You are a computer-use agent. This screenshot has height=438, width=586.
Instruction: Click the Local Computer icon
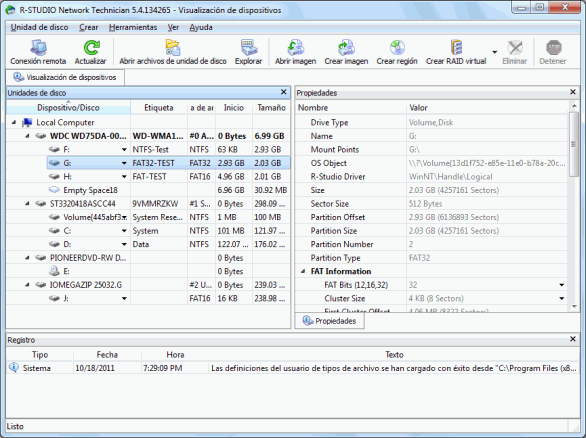[x=27, y=123]
